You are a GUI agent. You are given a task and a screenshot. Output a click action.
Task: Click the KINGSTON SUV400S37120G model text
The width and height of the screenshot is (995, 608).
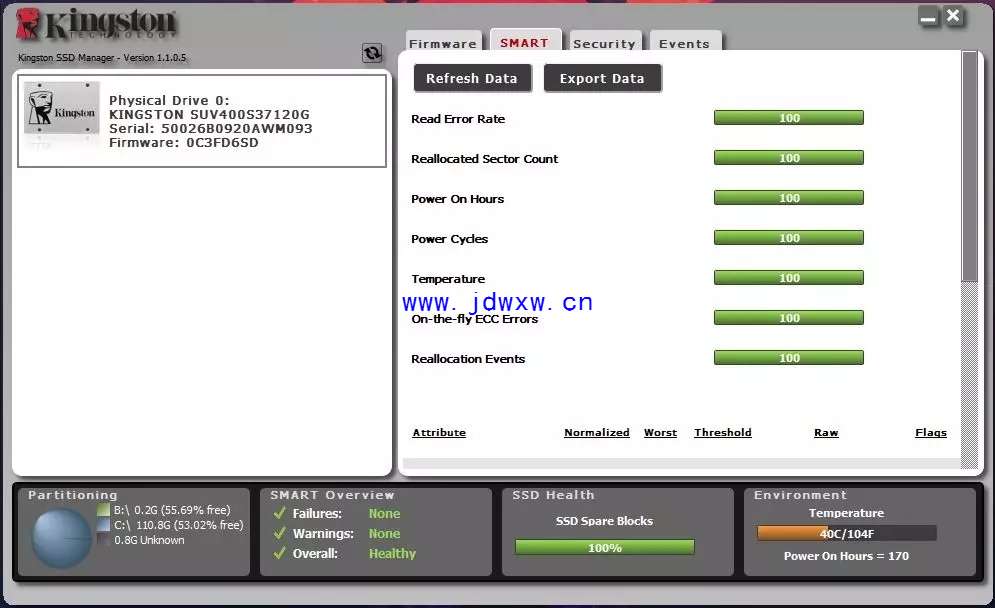pos(209,114)
